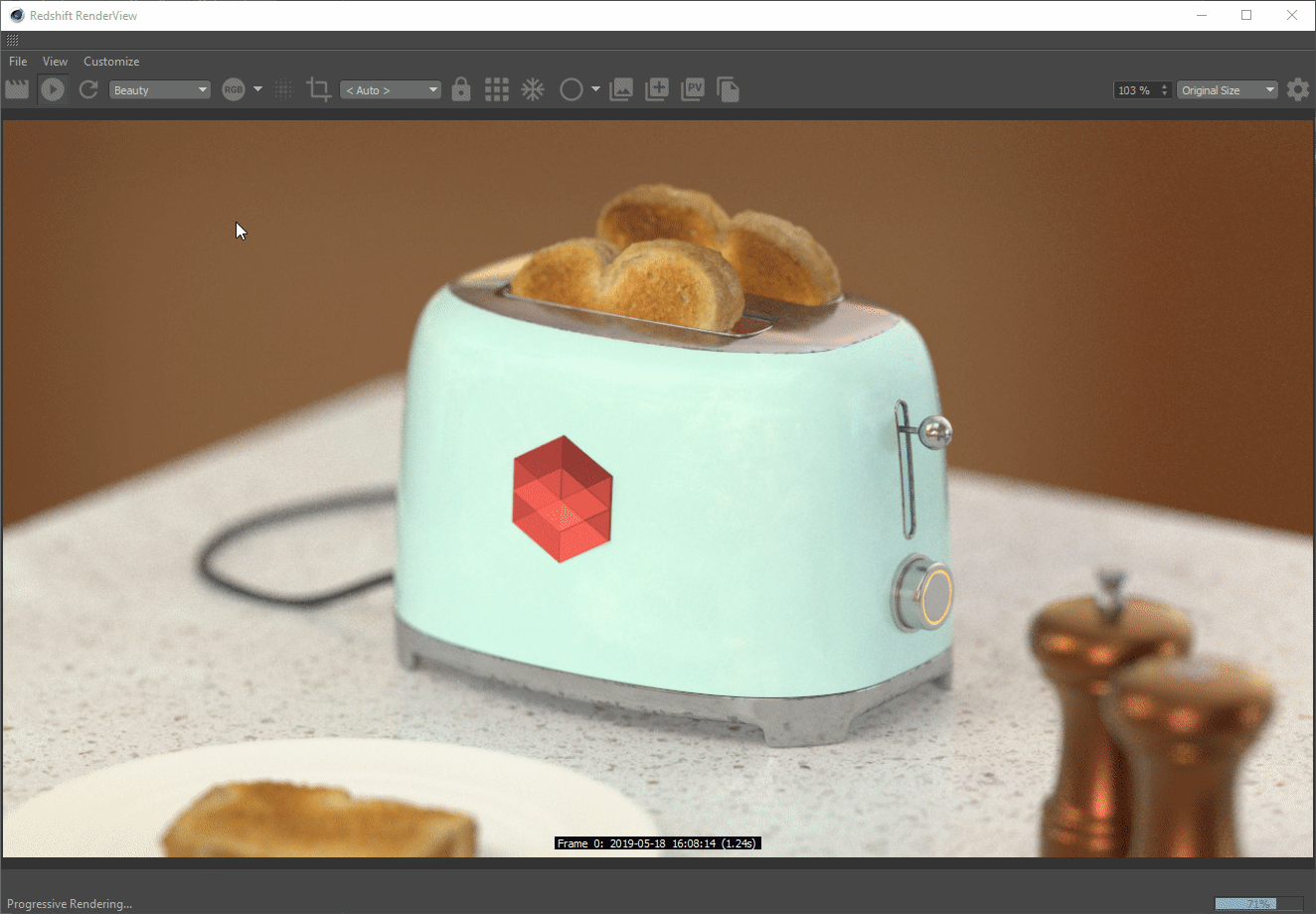Click the add snapshot icon

(x=657, y=89)
